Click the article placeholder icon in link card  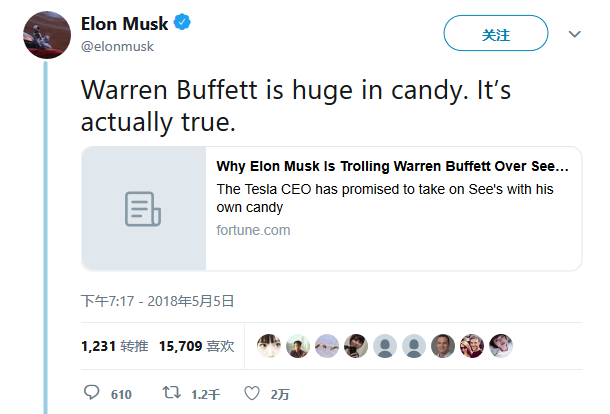143,209
